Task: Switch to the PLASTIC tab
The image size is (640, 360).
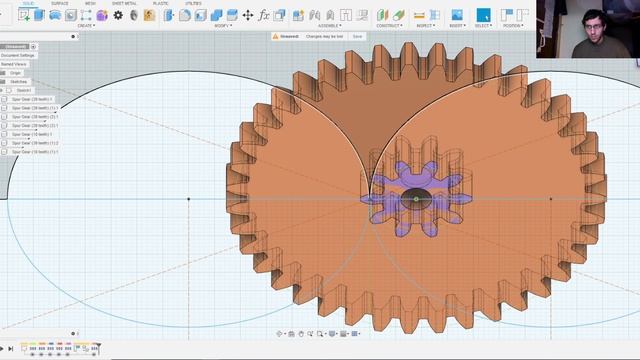Action: pyautogui.click(x=160, y=3)
